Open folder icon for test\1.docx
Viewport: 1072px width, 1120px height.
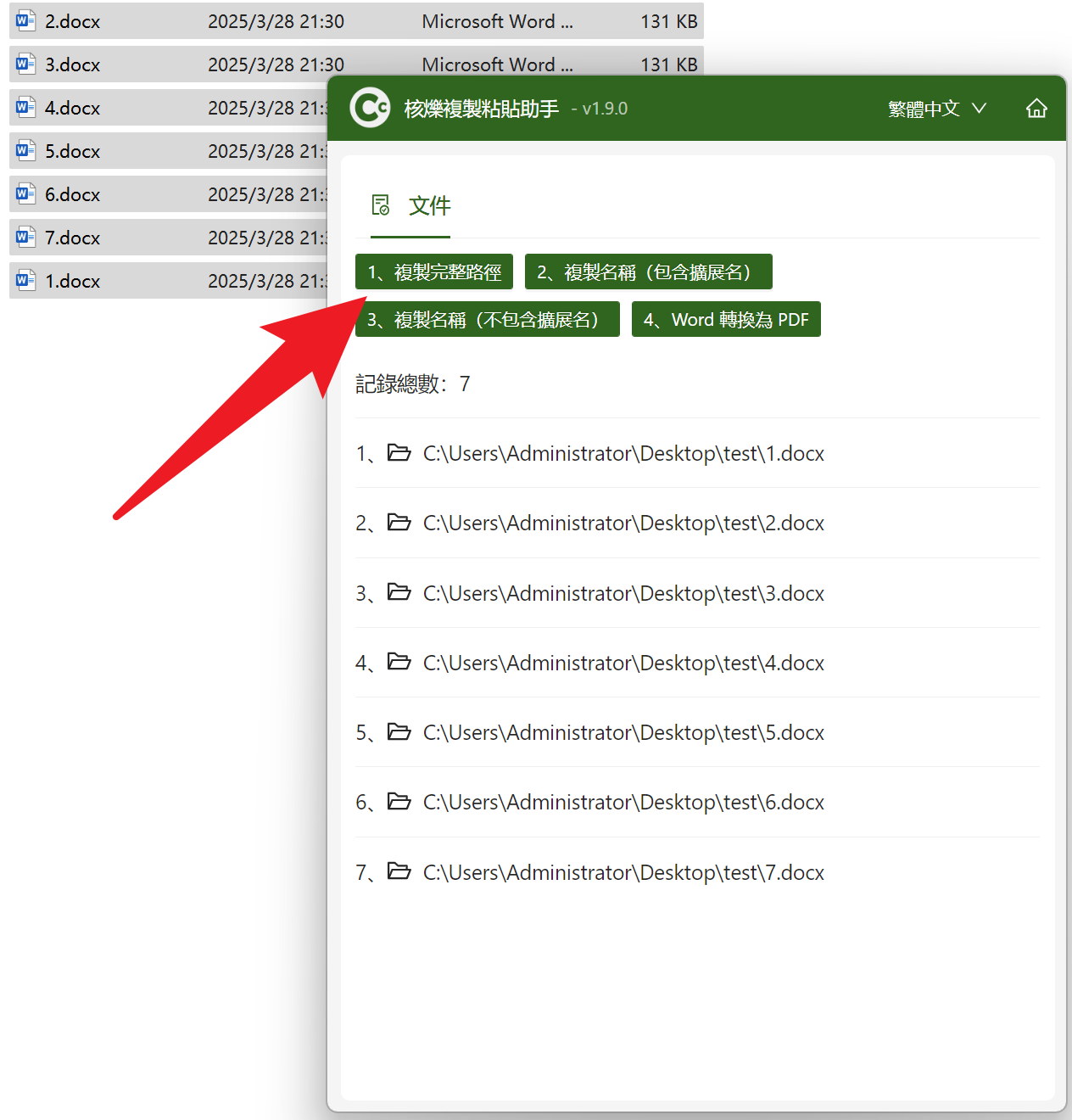point(399,452)
